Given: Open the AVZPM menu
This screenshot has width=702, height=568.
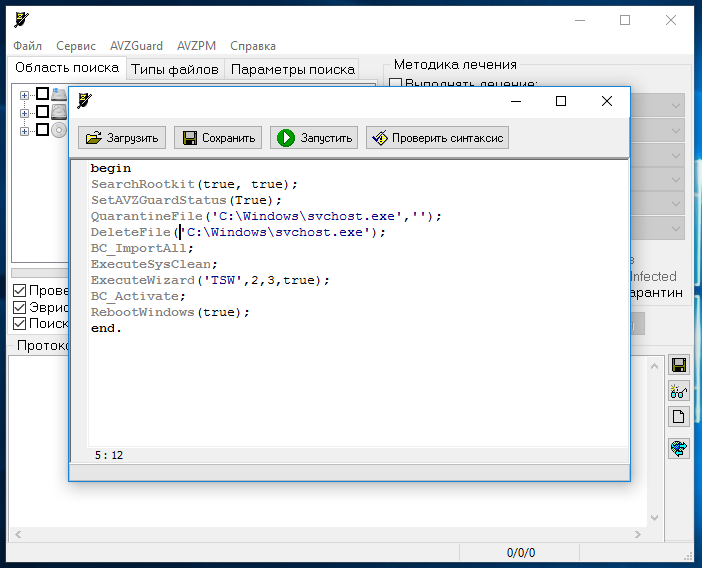Looking at the screenshot, I should 196,46.
